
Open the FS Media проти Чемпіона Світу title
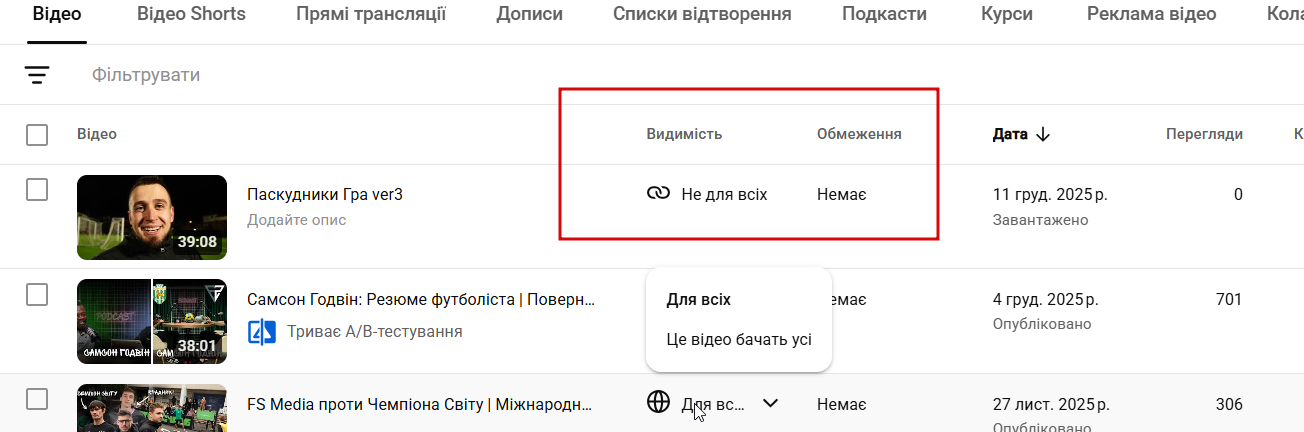[419, 405]
